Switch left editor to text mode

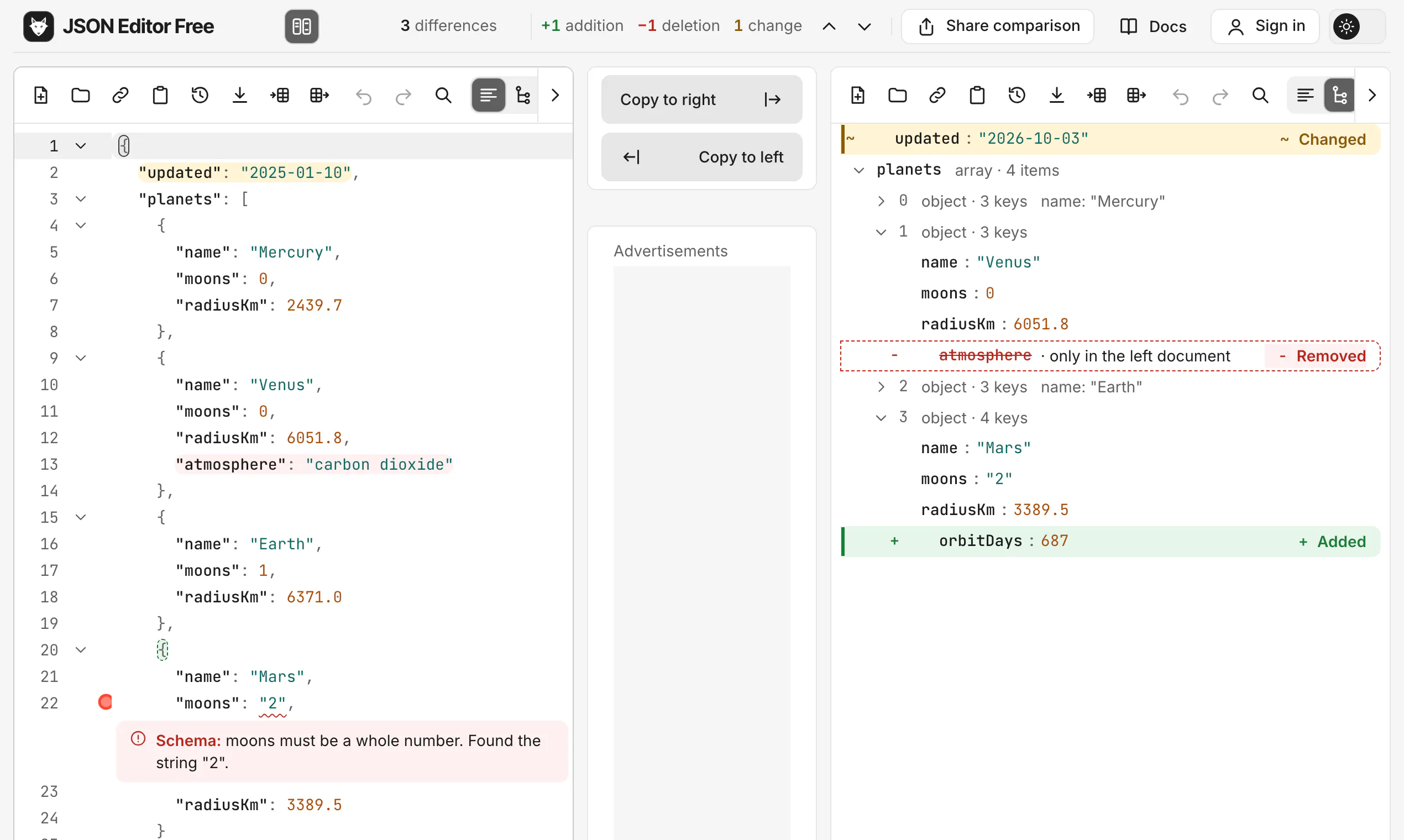pyautogui.click(x=489, y=95)
